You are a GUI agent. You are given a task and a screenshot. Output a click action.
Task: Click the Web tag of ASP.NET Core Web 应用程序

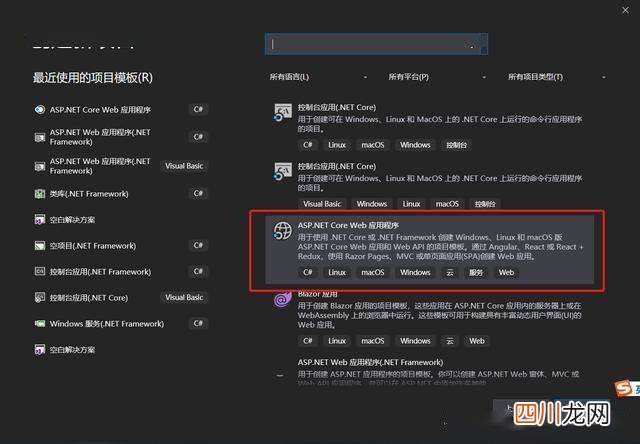[506, 272]
